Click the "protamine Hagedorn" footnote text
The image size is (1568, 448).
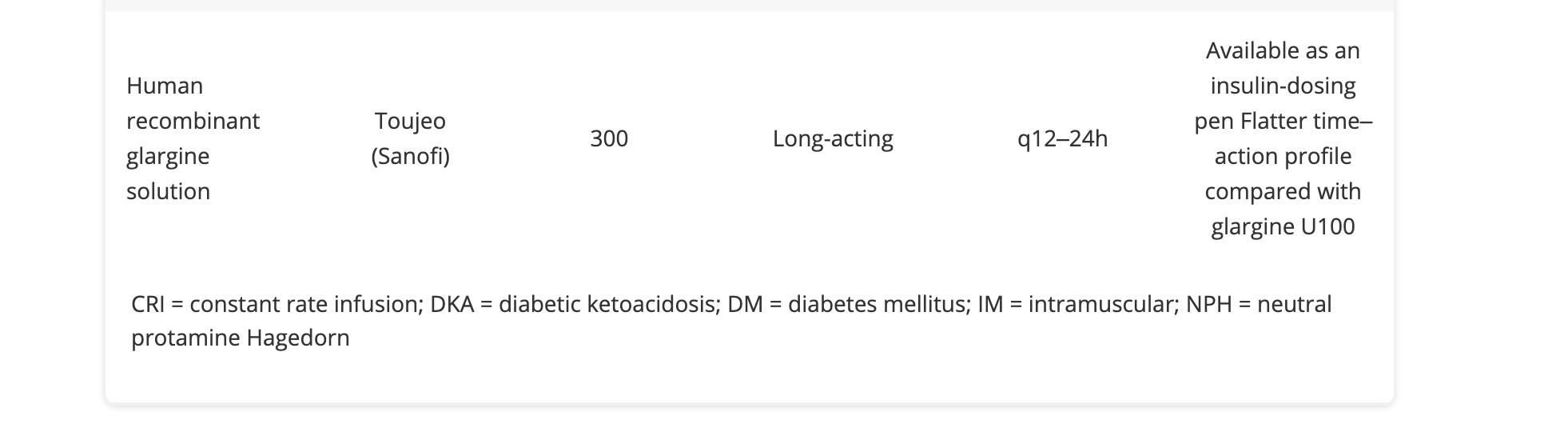click(x=241, y=338)
